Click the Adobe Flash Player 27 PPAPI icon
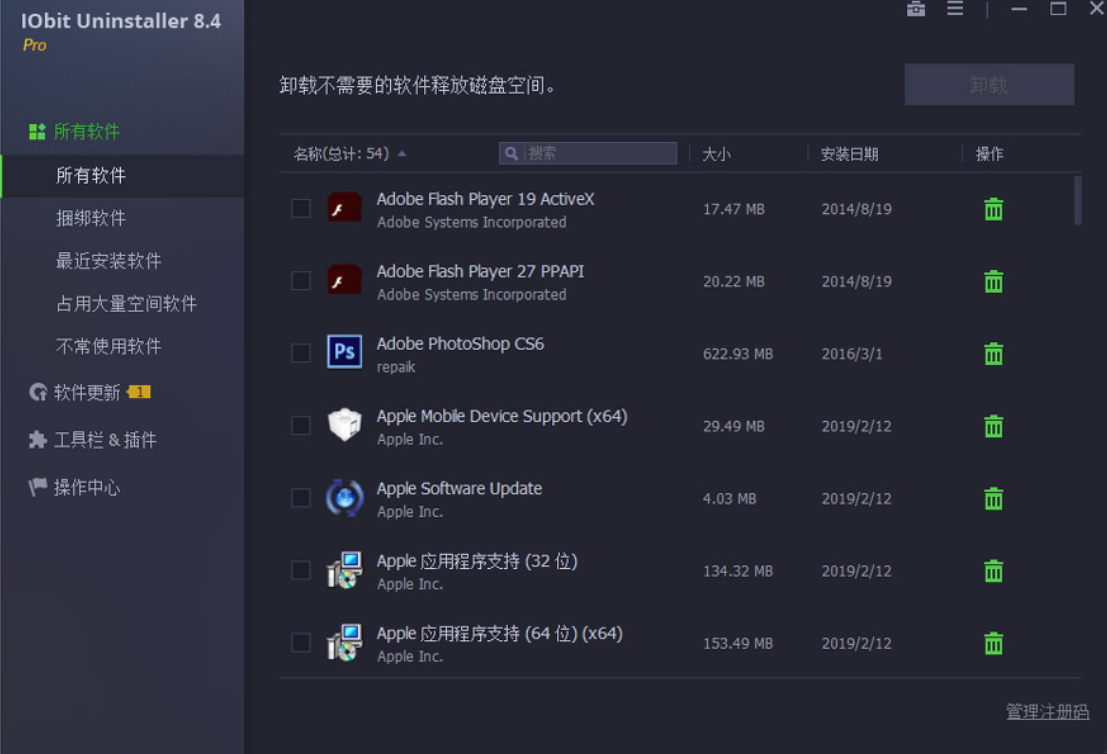The height and width of the screenshot is (754, 1107). point(345,281)
